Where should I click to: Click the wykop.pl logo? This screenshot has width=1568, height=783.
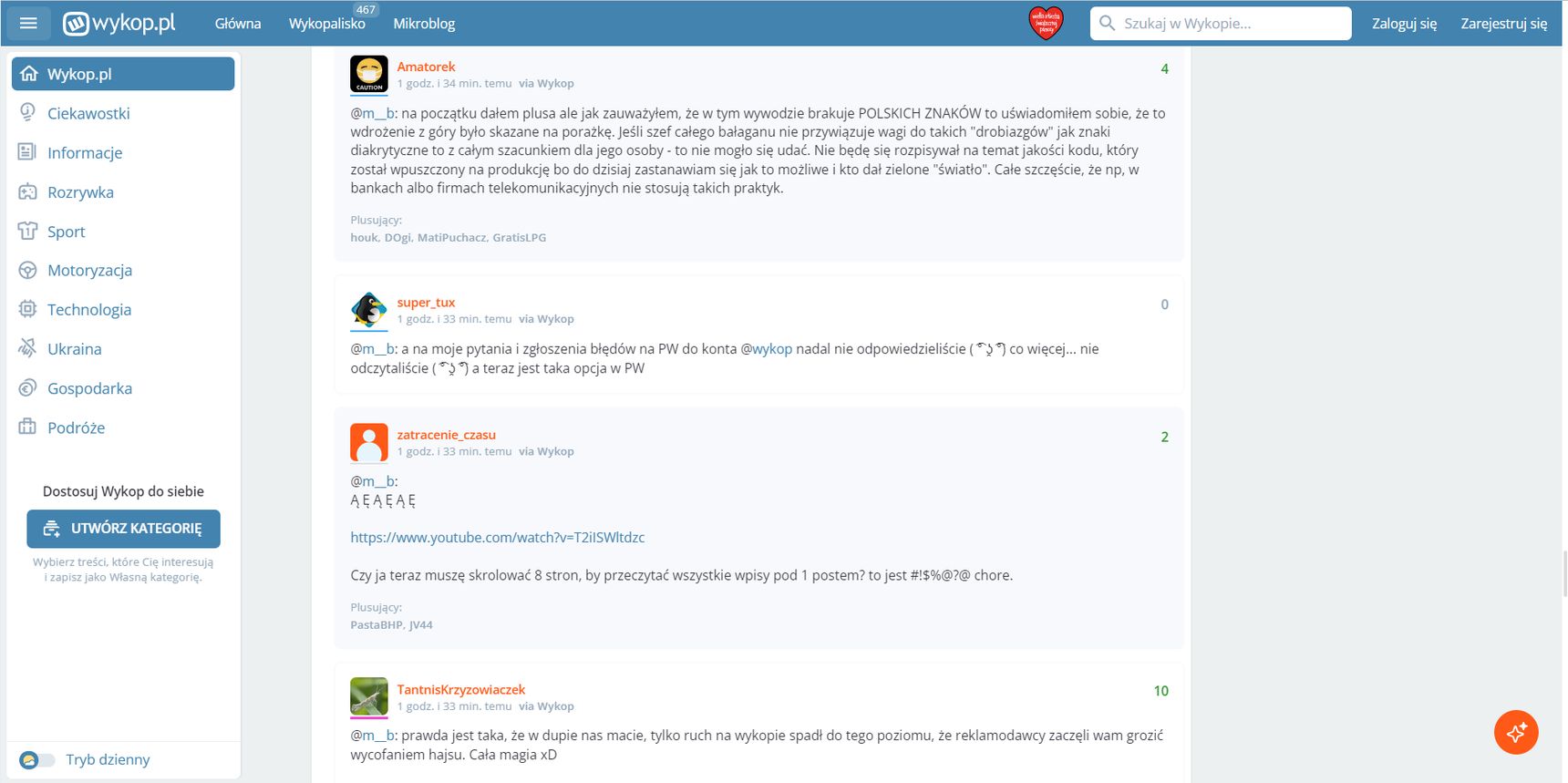(119, 23)
